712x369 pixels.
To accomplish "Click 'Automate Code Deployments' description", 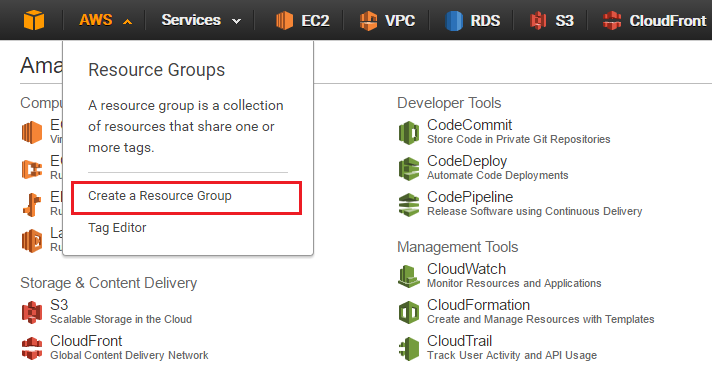I will 498,175.
